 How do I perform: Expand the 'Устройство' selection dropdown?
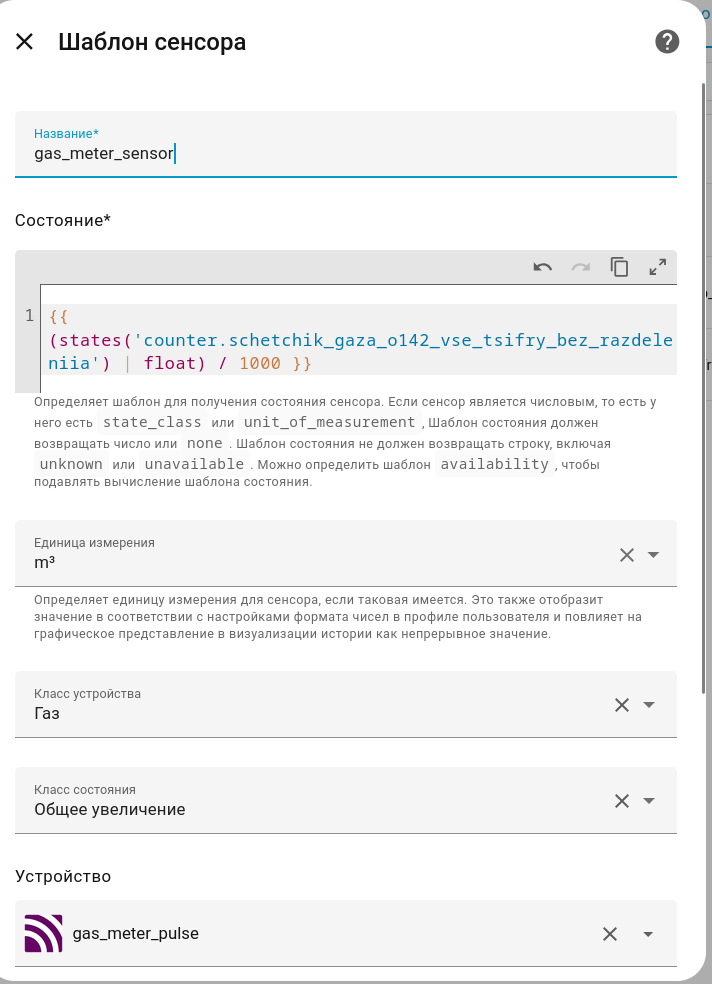[x=648, y=933]
